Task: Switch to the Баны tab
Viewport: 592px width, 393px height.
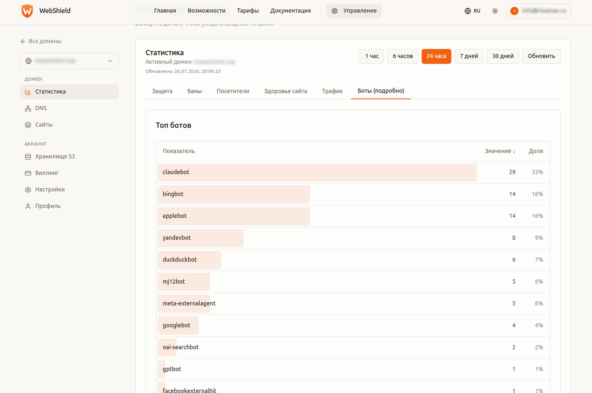Action: pos(194,91)
